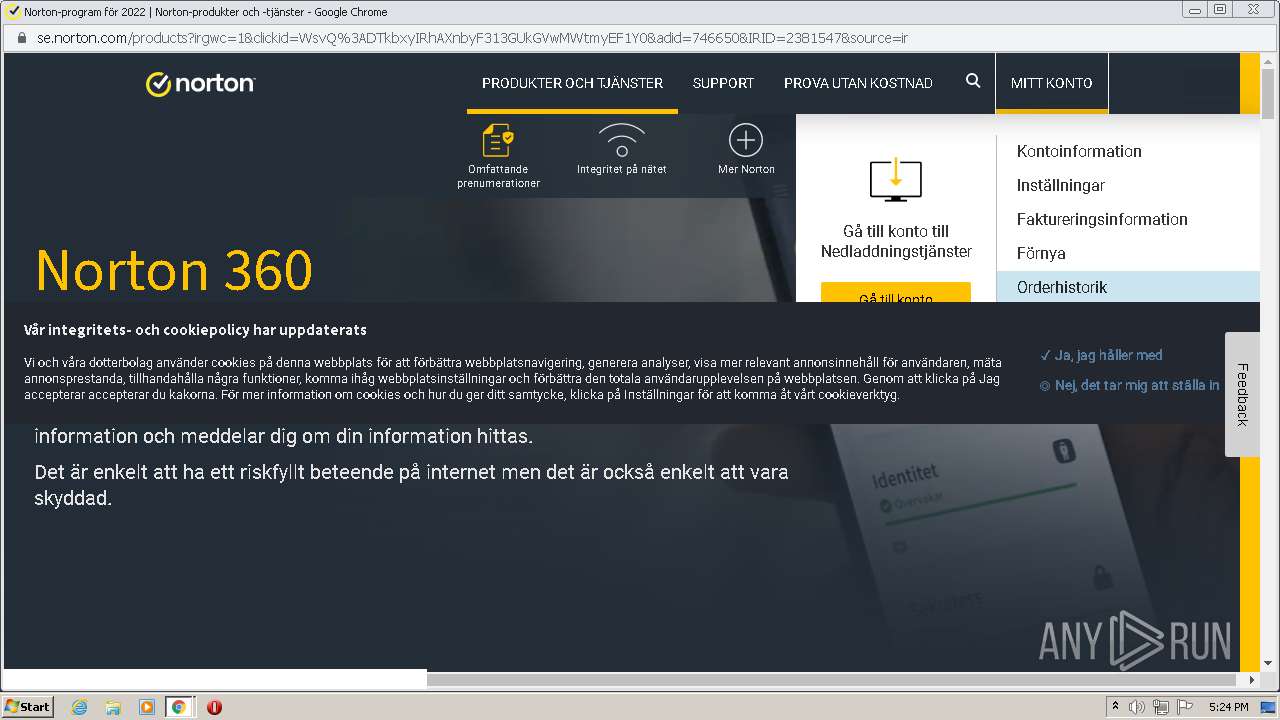Click the browser address bar
This screenshot has width=1280, height=720.
640,38
